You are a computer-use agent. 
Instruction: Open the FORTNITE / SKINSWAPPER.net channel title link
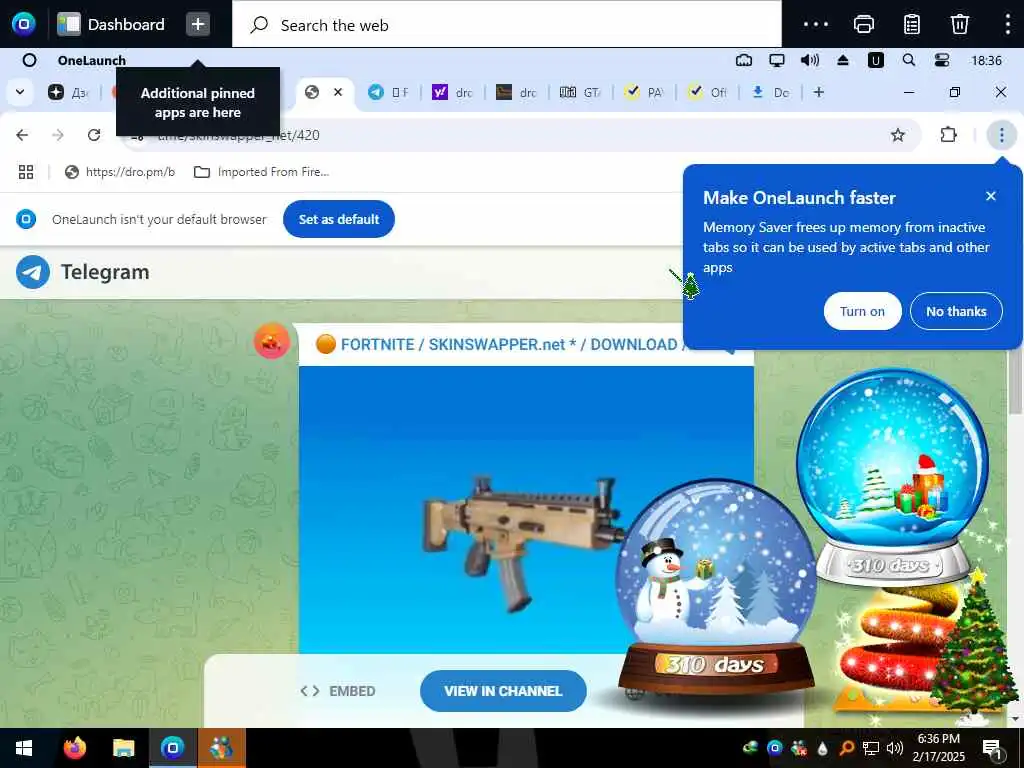click(x=513, y=344)
